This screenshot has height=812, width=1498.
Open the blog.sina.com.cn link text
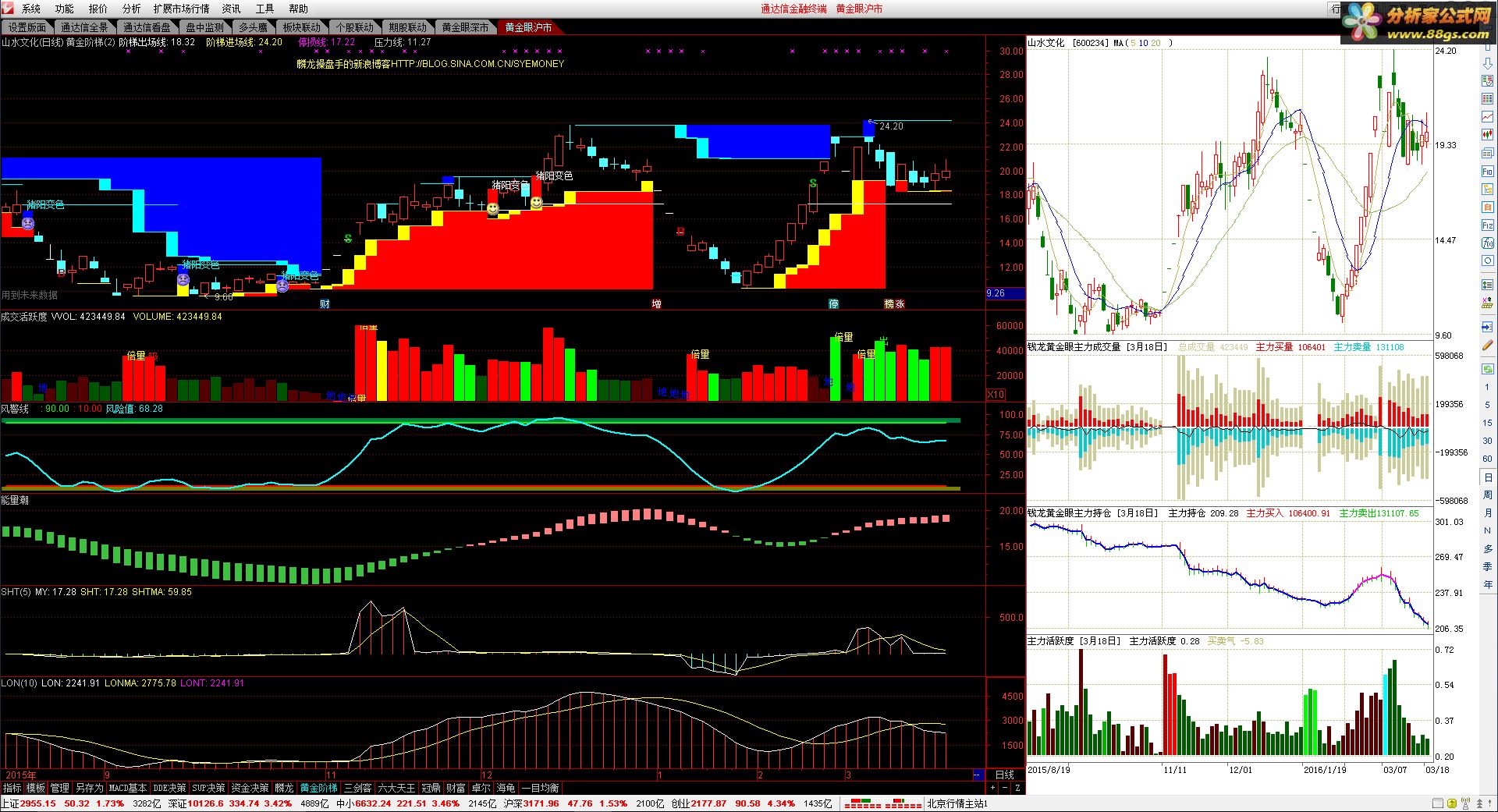[478, 64]
